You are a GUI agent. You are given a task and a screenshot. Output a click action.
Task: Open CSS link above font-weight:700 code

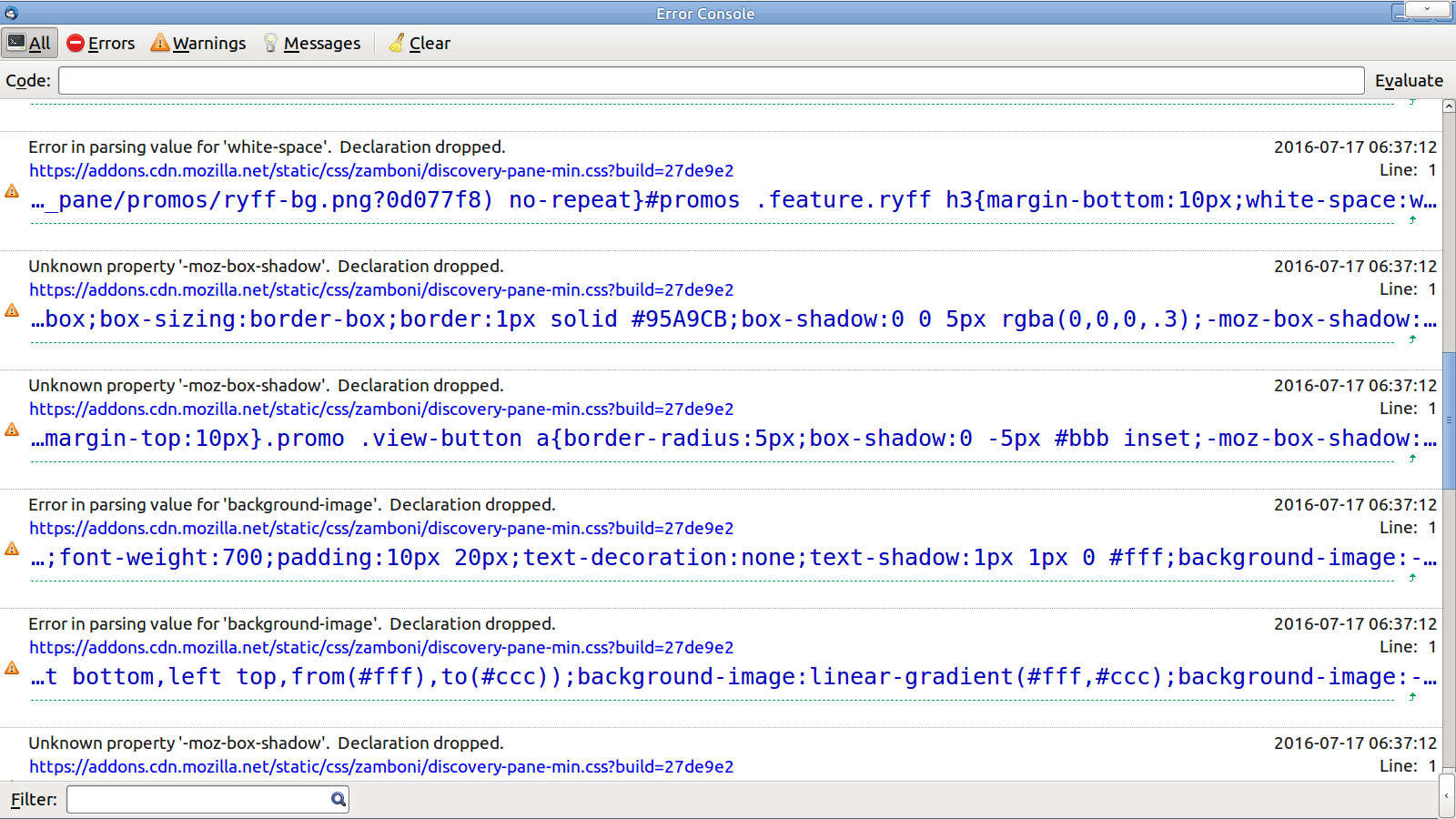pos(381,528)
